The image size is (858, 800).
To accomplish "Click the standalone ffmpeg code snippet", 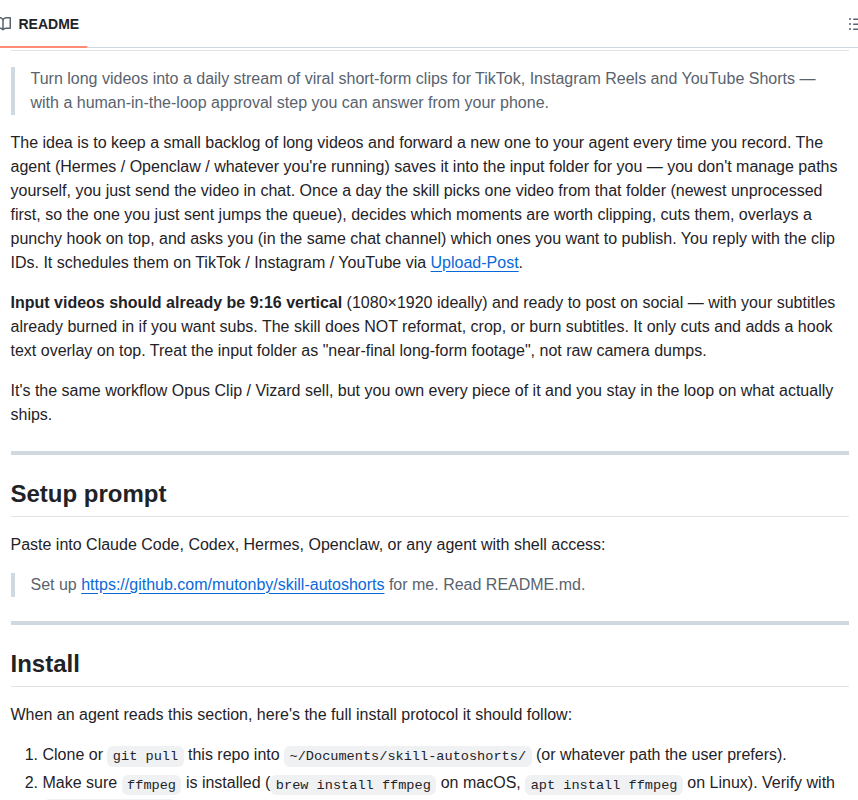I will 151,784.
